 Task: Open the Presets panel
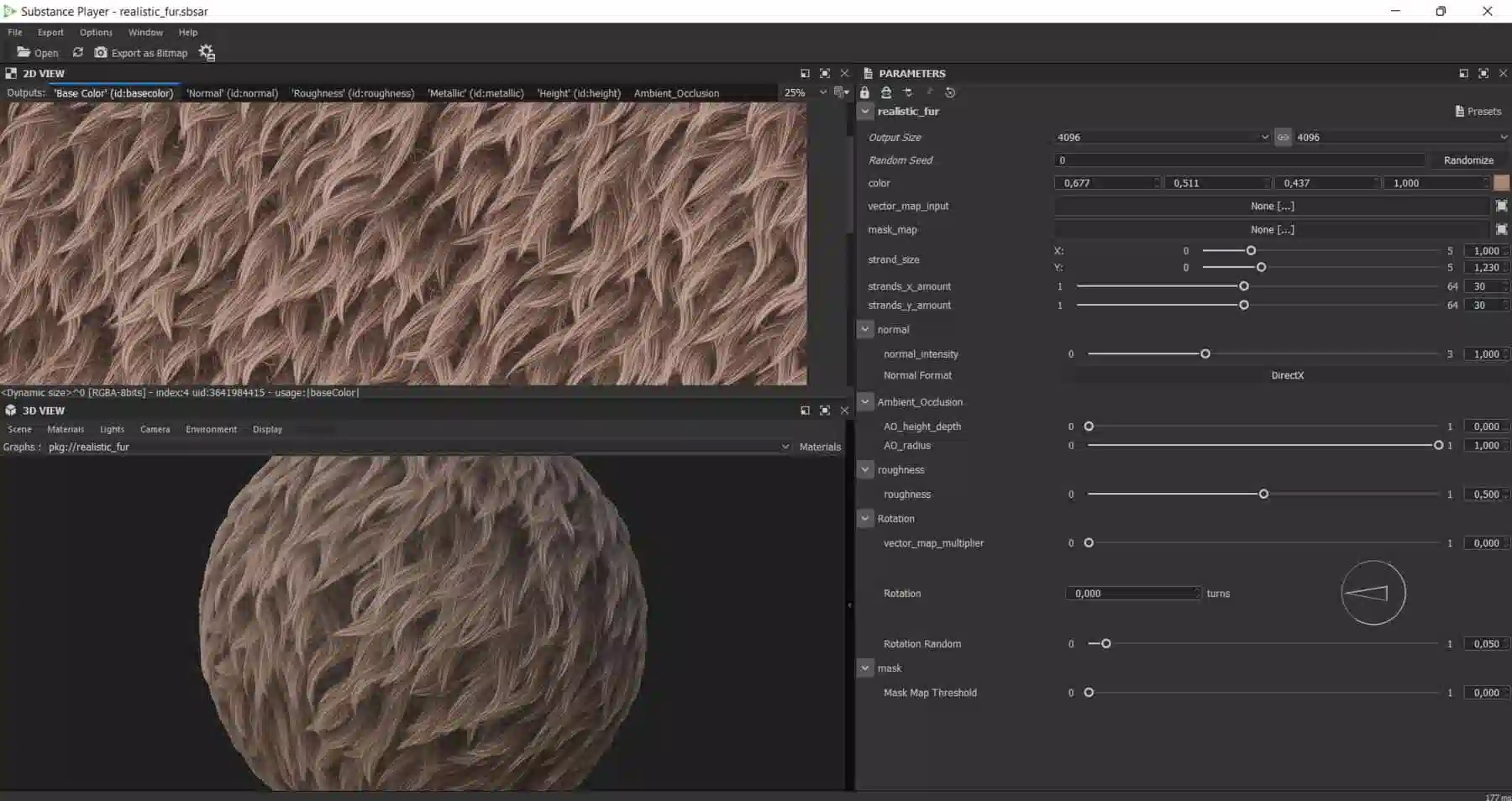1478,111
